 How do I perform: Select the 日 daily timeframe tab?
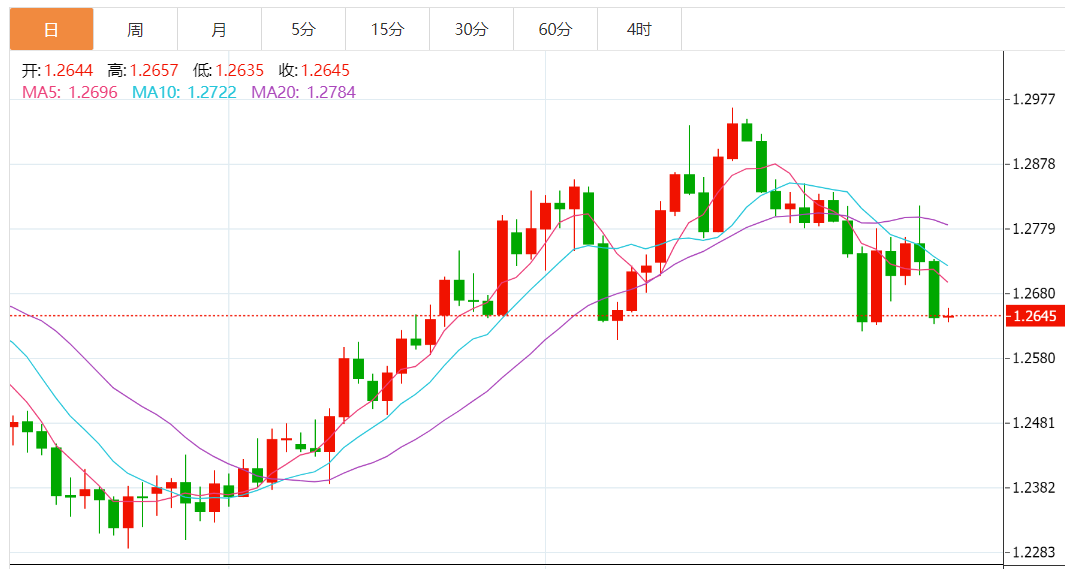tap(51, 29)
